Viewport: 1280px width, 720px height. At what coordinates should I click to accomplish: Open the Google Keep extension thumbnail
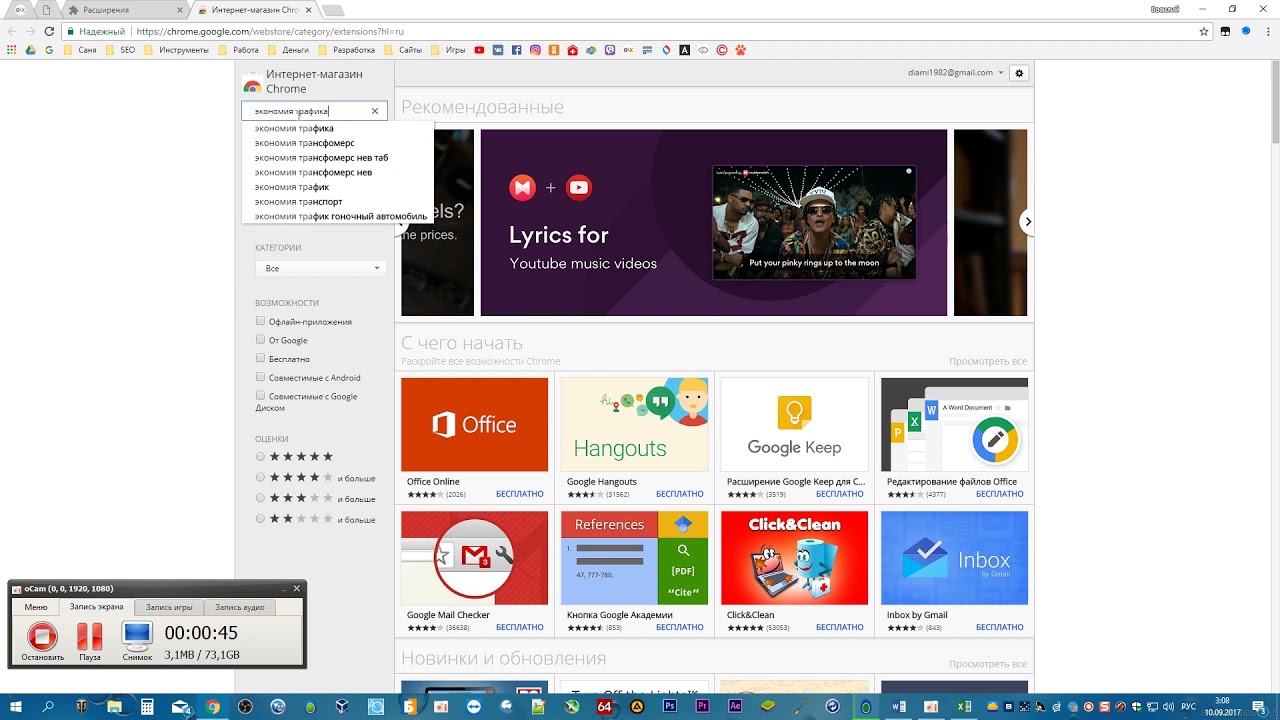click(x=794, y=424)
